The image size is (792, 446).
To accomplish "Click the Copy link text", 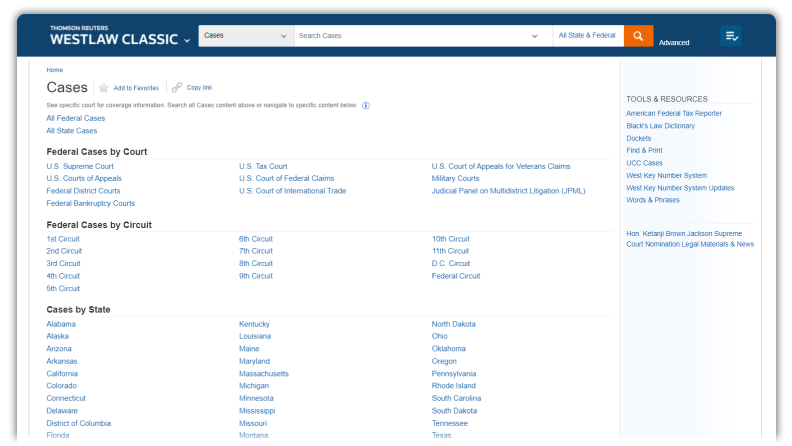I will click(x=200, y=87).
